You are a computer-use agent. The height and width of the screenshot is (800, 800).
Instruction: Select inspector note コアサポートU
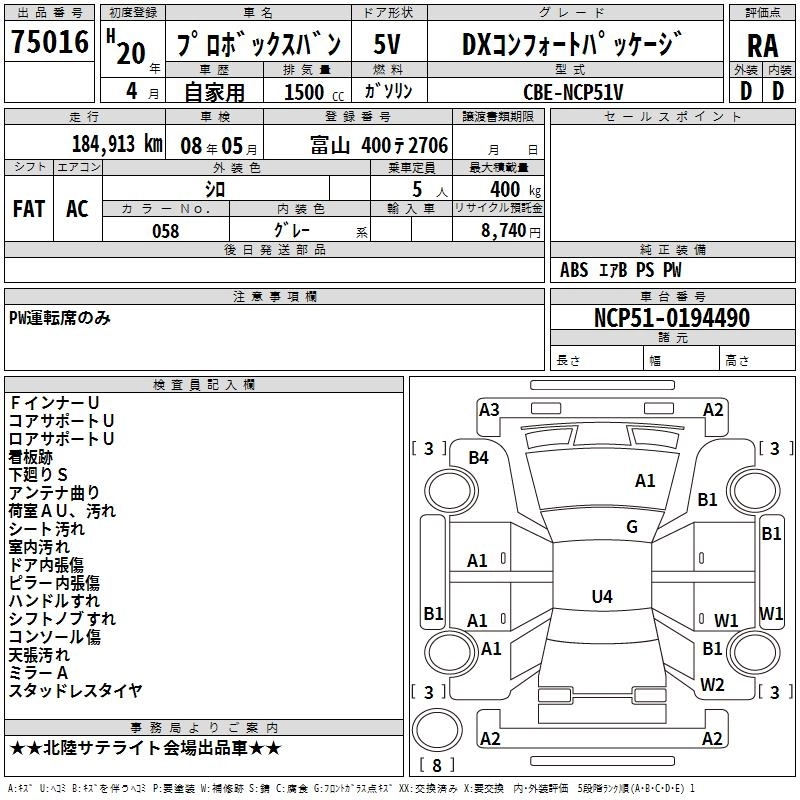pos(61,421)
